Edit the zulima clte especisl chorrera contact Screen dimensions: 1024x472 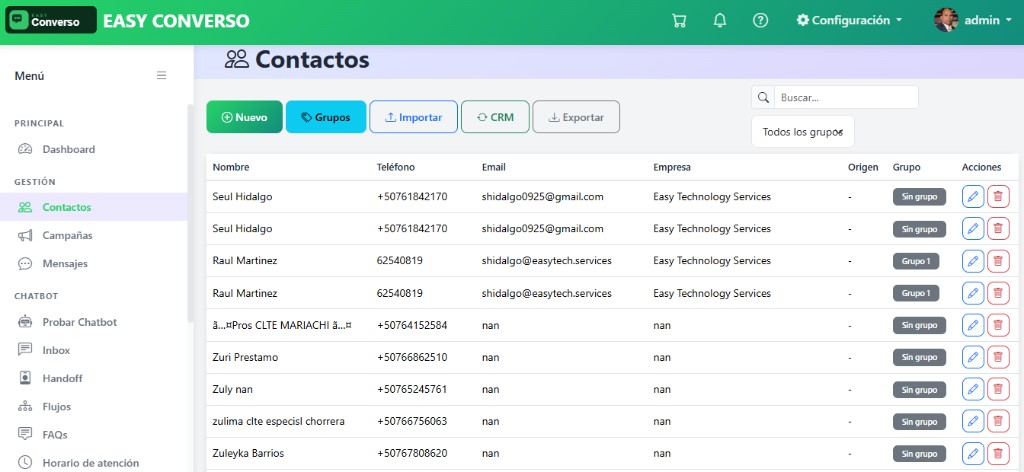973,421
